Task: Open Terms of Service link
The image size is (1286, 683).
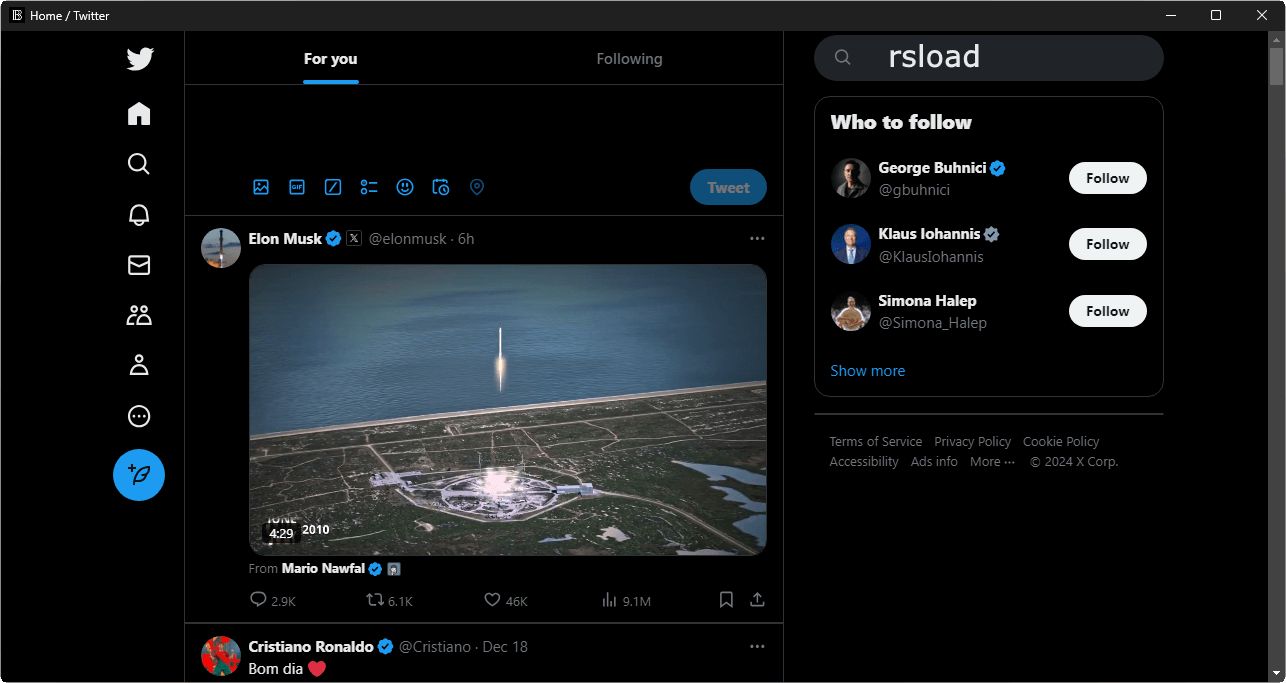Action: tap(876, 442)
